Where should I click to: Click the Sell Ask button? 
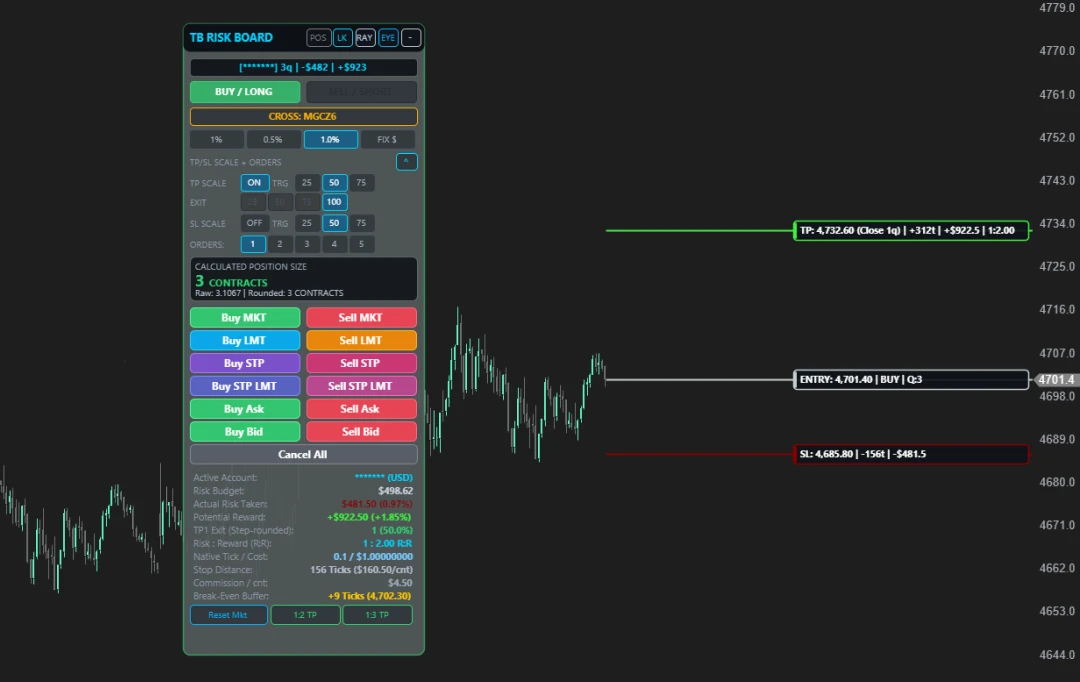(x=361, y=409)
